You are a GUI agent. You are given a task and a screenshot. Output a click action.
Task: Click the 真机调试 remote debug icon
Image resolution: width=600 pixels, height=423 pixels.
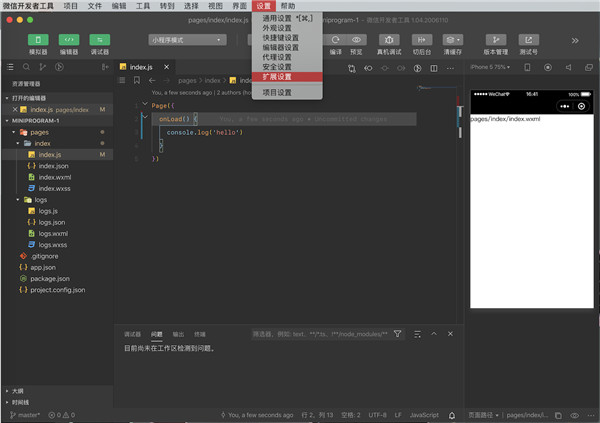389,40
